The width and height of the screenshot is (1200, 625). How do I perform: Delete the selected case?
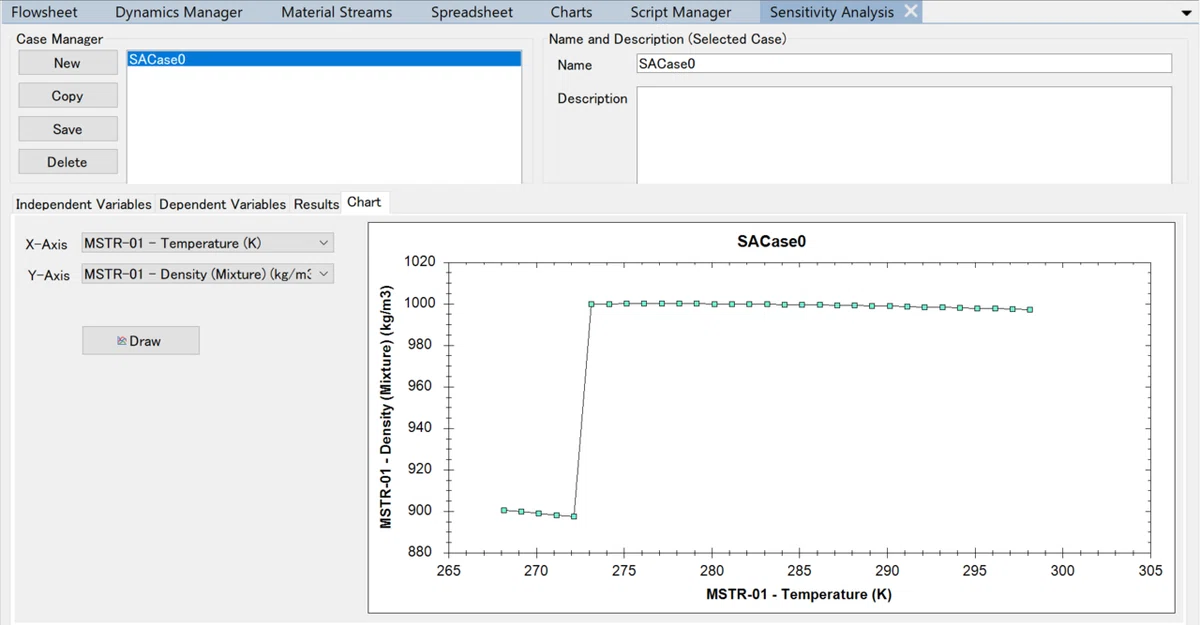pyautogui.click(x=68, y=162)
